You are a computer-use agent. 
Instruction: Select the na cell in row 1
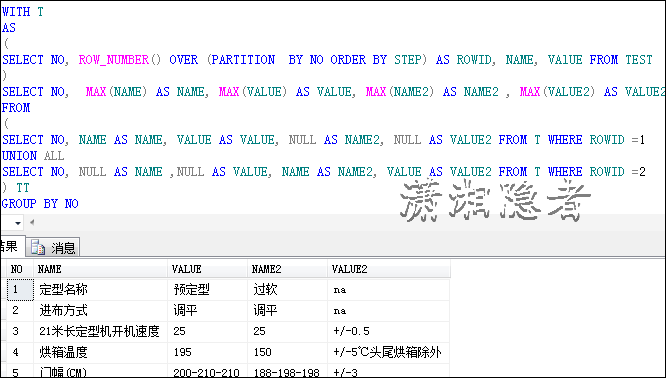389,290
